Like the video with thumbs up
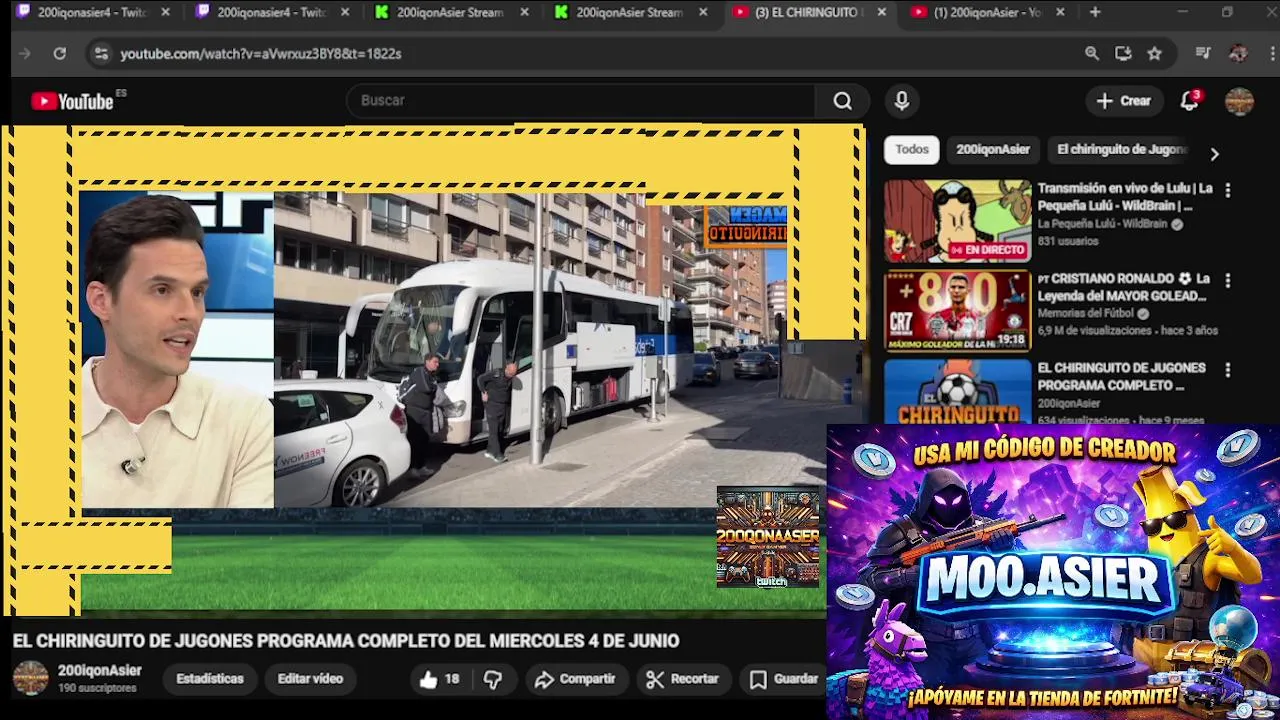Viewport: 1280px width, 720px height. tap(439, 679)
